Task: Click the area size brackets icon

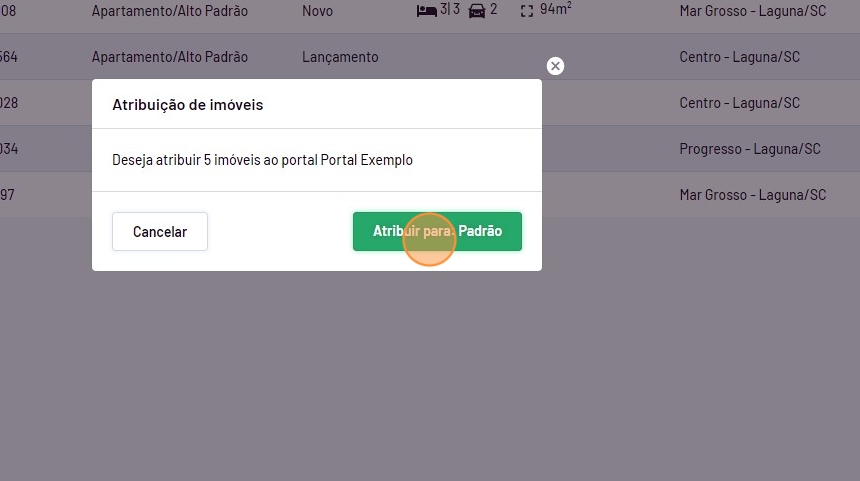Action: (527, 11)
